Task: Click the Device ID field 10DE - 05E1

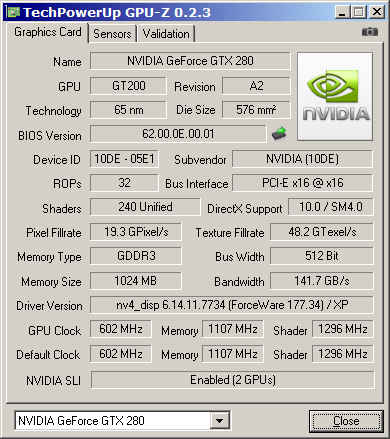Action: click(124, 159)
